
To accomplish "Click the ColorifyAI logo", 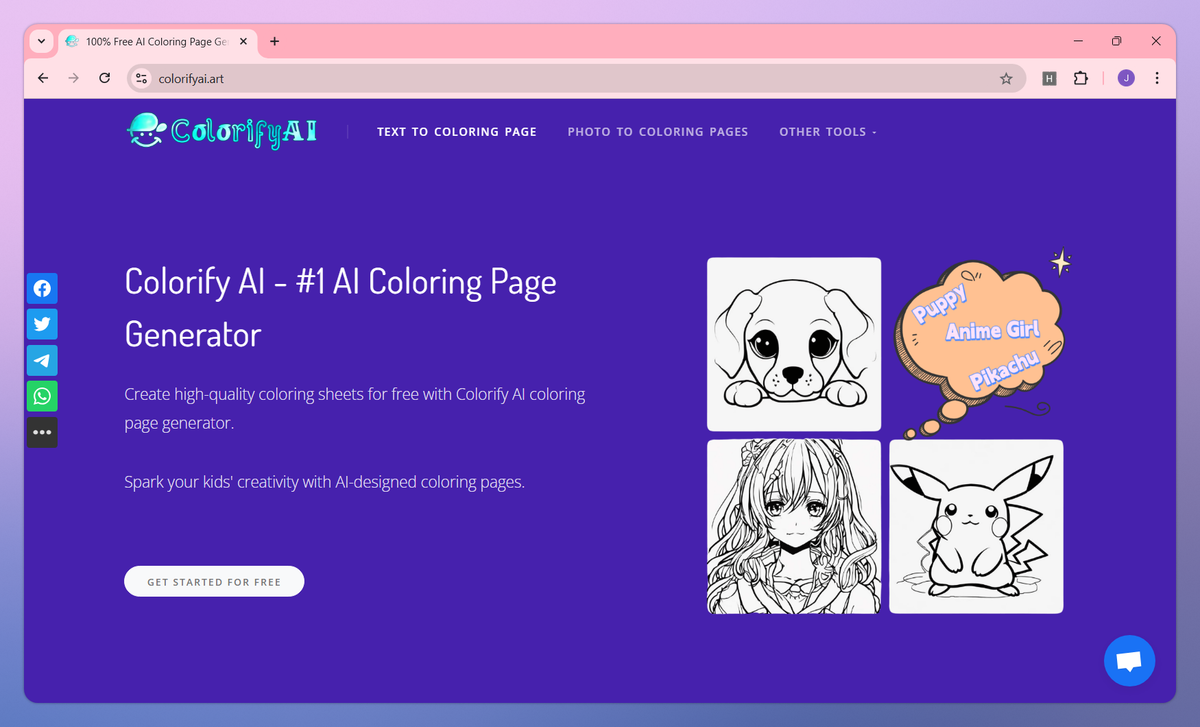I will [222, 130].
